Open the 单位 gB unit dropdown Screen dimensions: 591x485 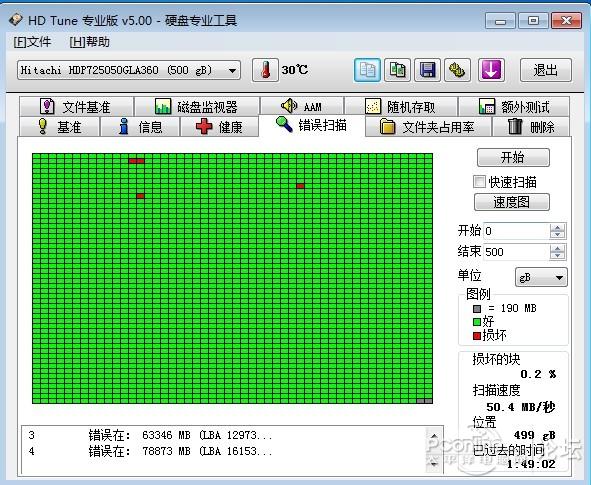click(x=541, y=278)
